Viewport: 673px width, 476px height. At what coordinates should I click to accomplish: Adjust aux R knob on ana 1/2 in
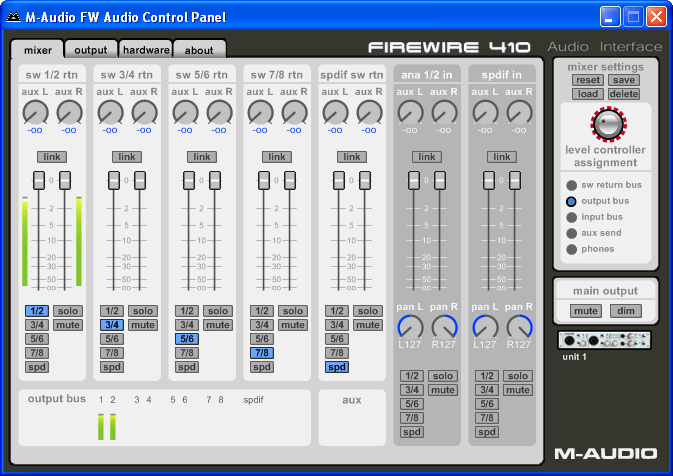[444, 112]
